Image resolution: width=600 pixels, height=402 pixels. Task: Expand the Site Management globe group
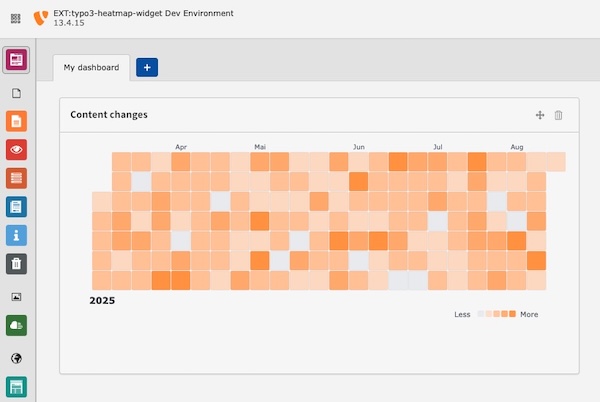(16, 358)
